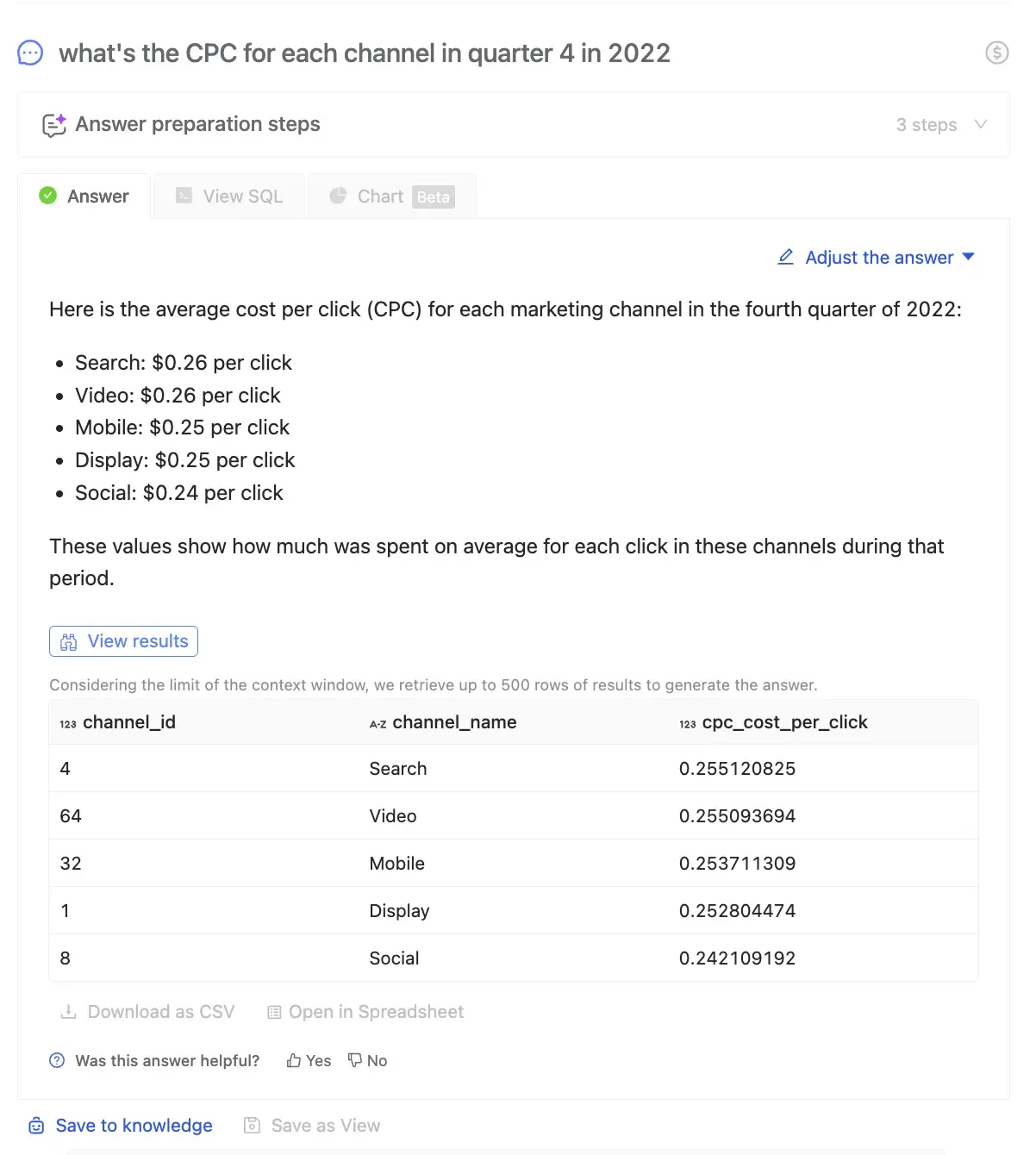Switch to the Answer tab
This screenshot has width=1036, height=1155.
tap(84, 197)
